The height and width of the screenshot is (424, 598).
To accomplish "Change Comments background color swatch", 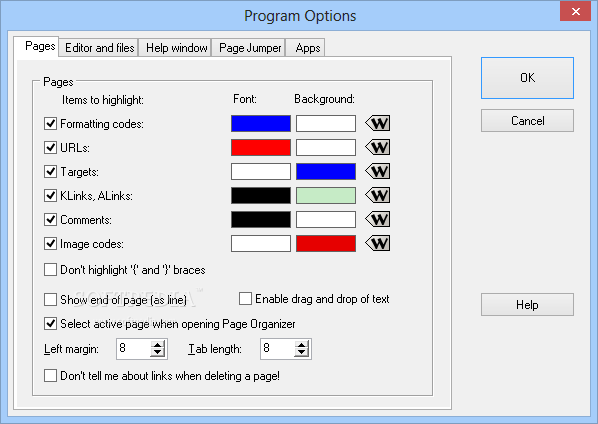I will tap(326, 220).
